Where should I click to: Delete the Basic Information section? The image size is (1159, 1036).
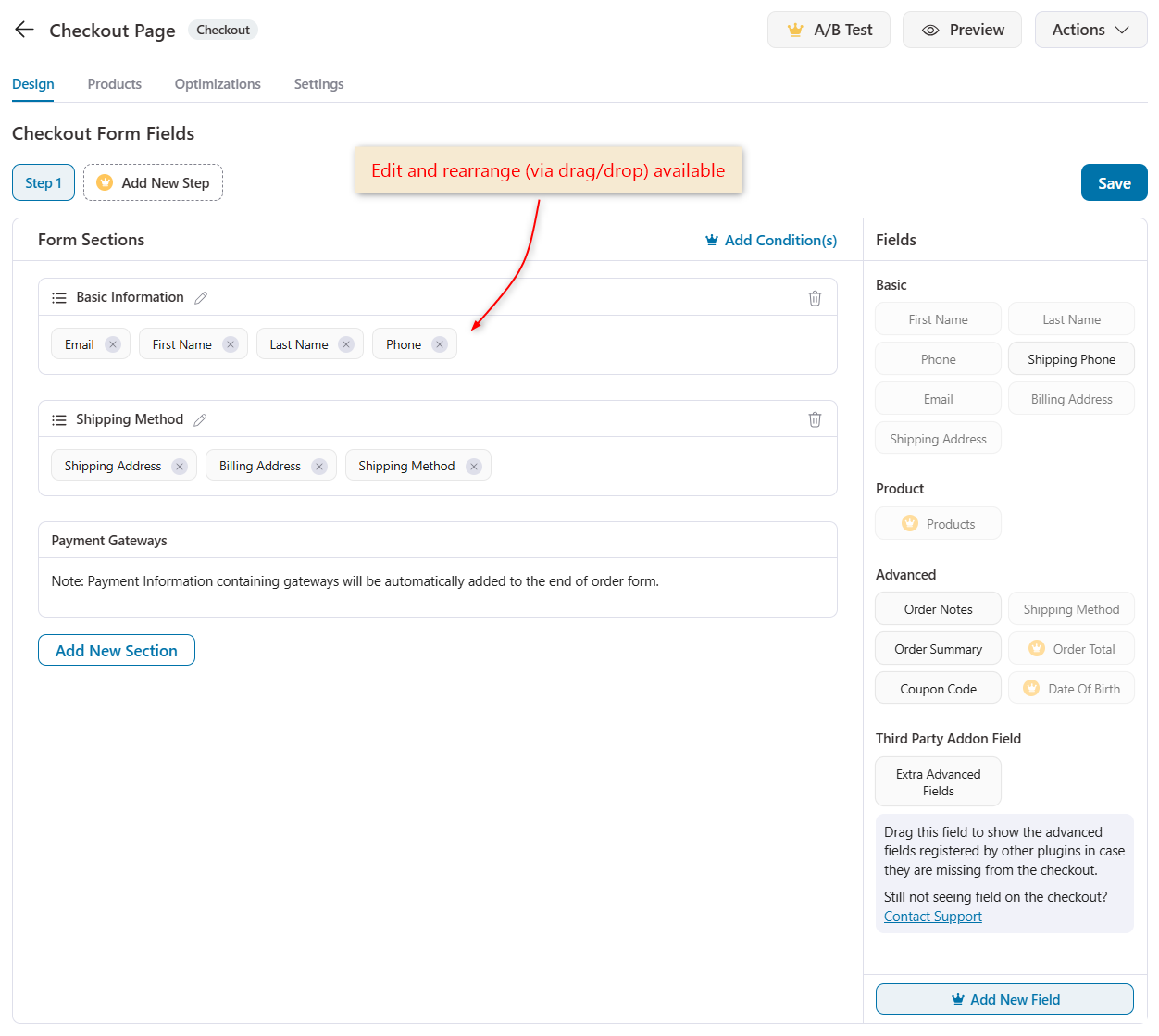pos(815,297)
